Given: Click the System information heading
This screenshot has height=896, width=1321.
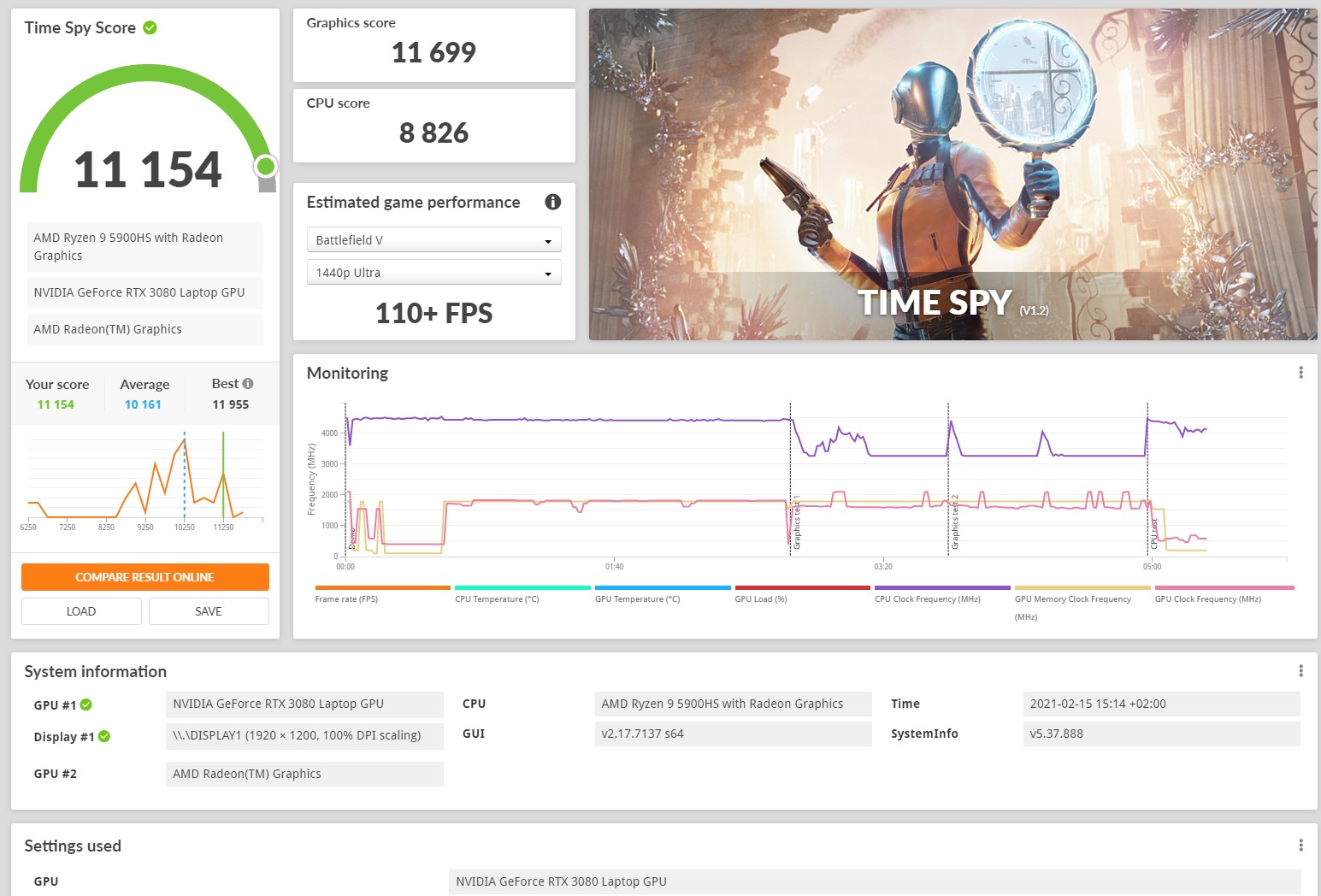Looking at the screenshot, I should point(96,671).
